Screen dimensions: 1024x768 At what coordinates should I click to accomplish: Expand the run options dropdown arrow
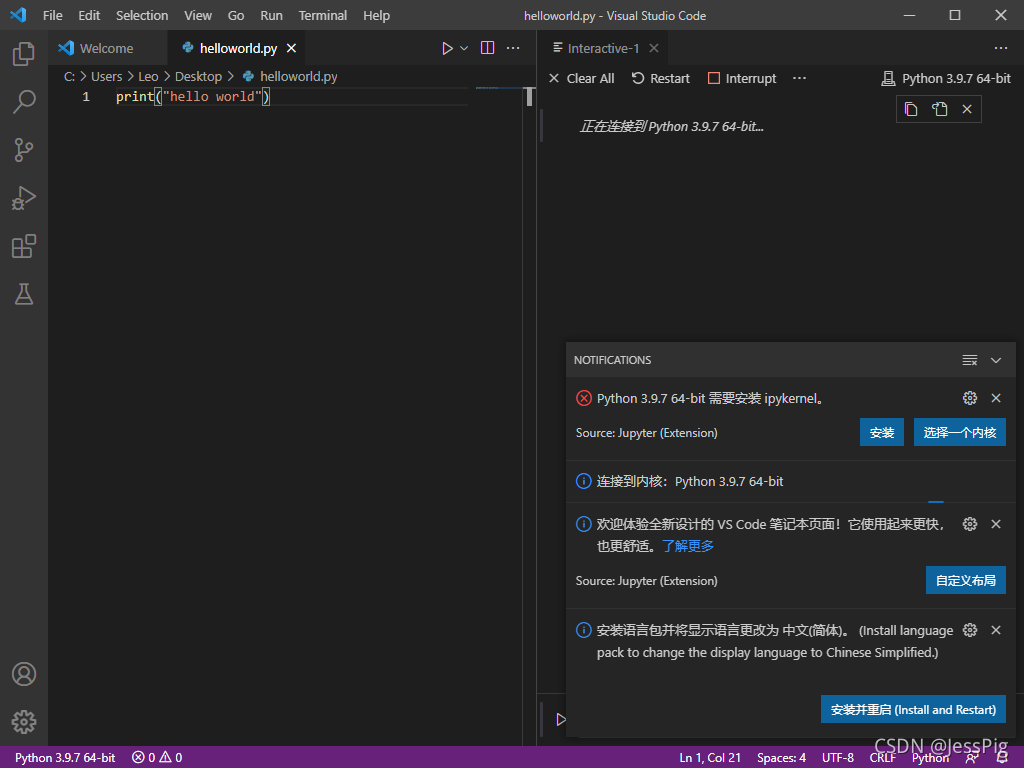click(x=464, y=48)
